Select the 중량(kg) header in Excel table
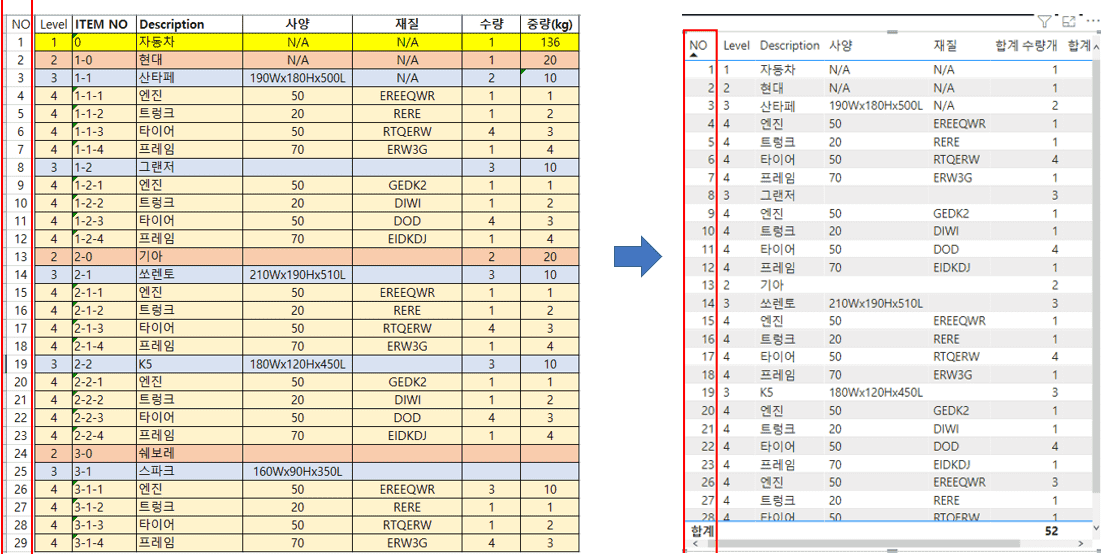Image resolution: width=1105 pixels, height=554 pixels. (550, 24)
